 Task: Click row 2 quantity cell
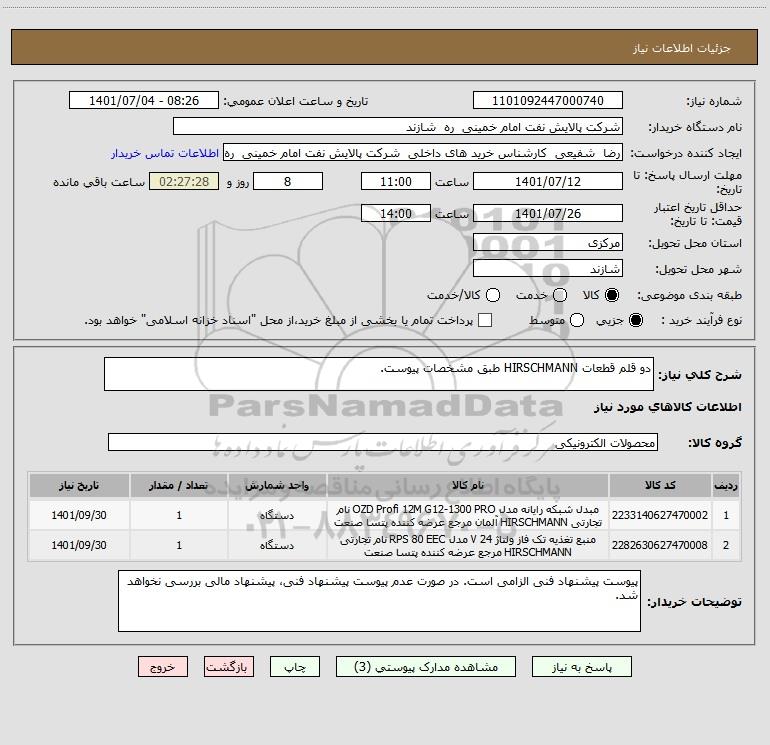179,545
